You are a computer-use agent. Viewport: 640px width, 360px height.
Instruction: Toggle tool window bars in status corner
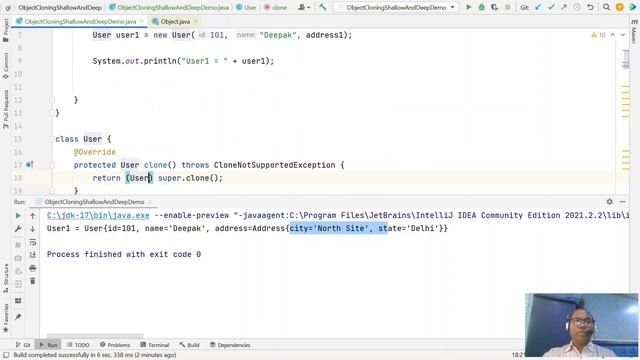coord(6,355)
